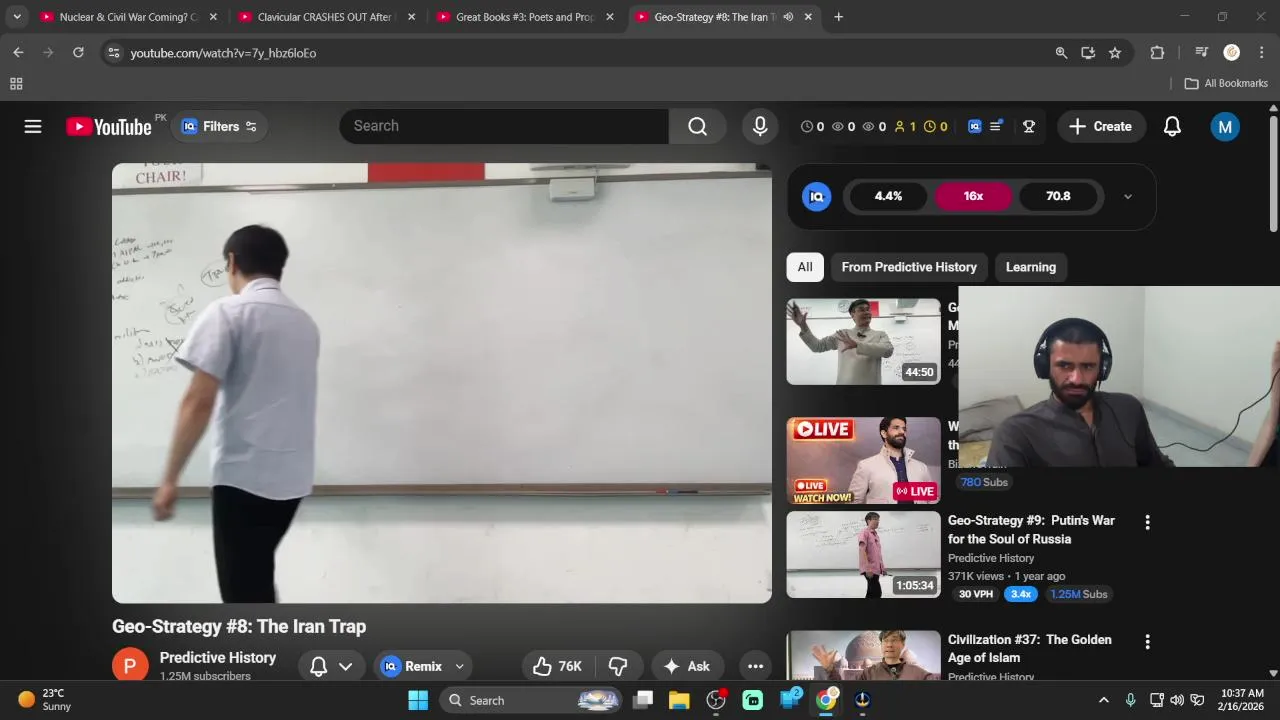Show hidden system tray icons chevron
This screenshot has width=1280, height=720.
coord(1104,700)
